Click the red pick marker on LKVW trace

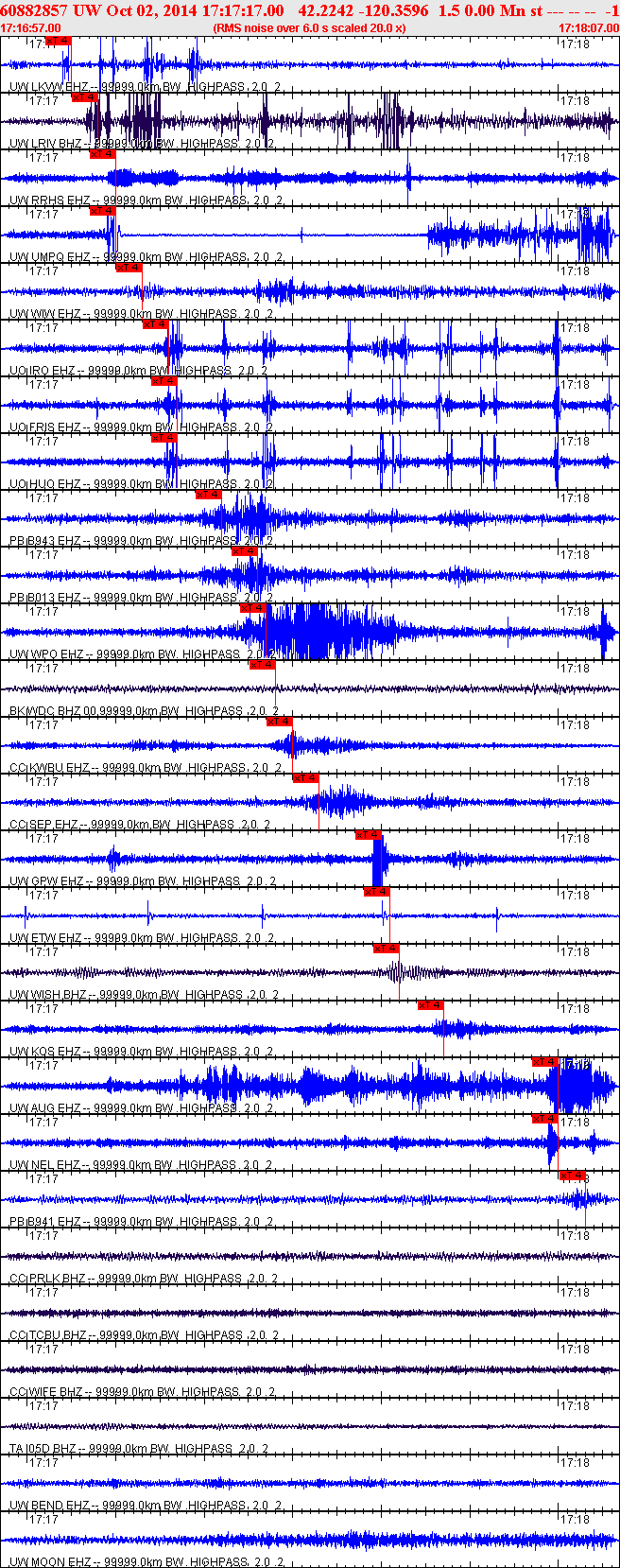[x=58, y=41]
